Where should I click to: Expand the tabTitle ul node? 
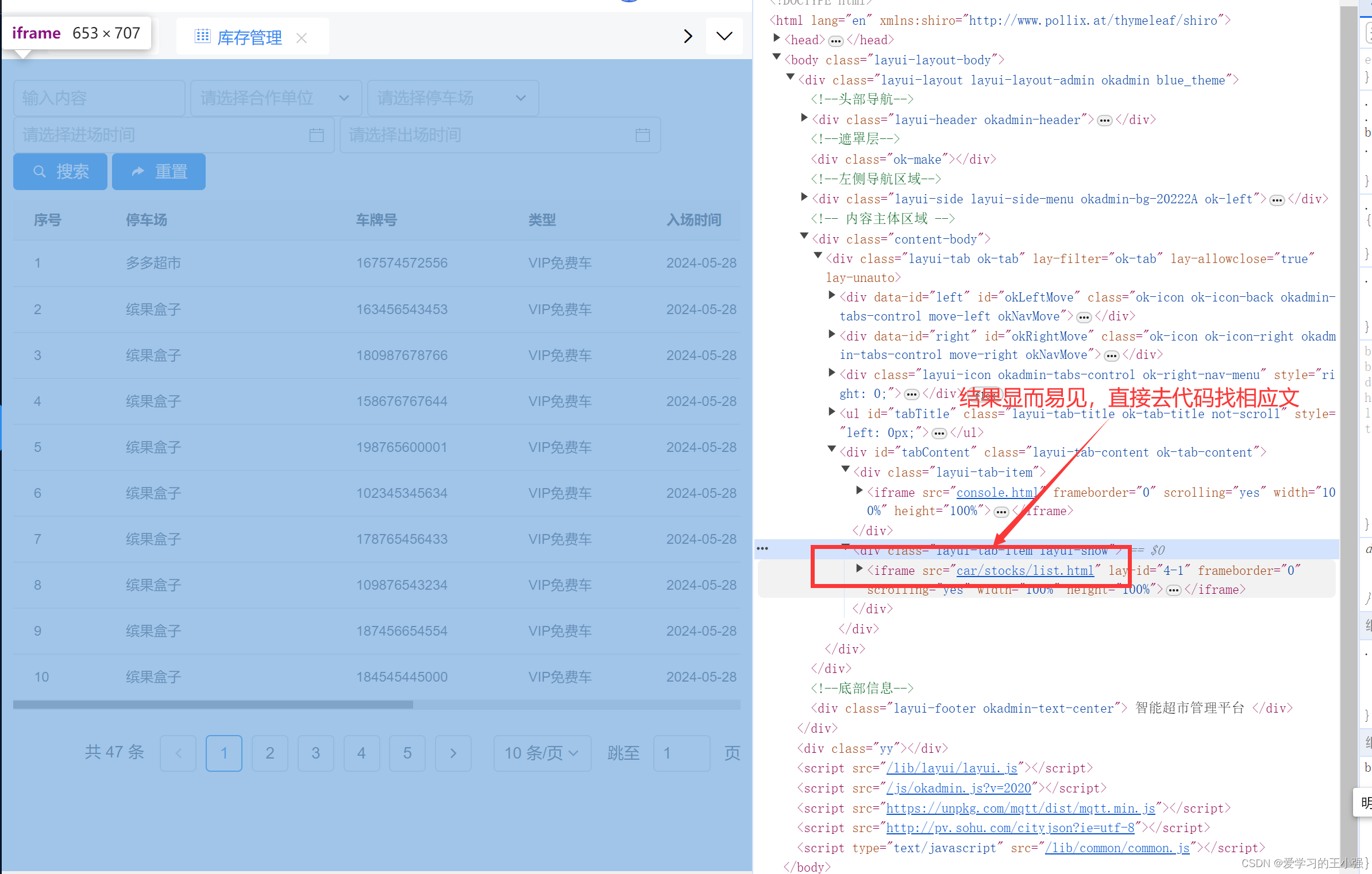click(x=832, y=412)
